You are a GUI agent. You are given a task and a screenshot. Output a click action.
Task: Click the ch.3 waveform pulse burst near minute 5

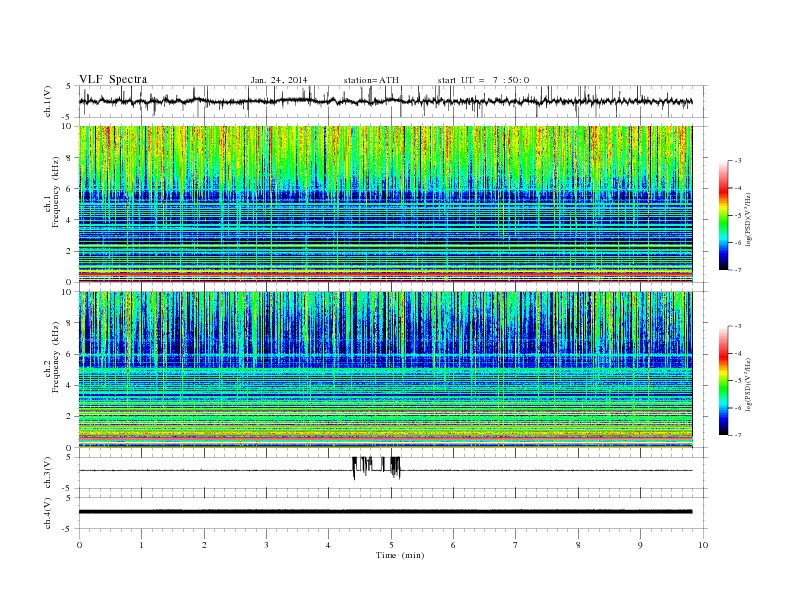tap(395, 468)
